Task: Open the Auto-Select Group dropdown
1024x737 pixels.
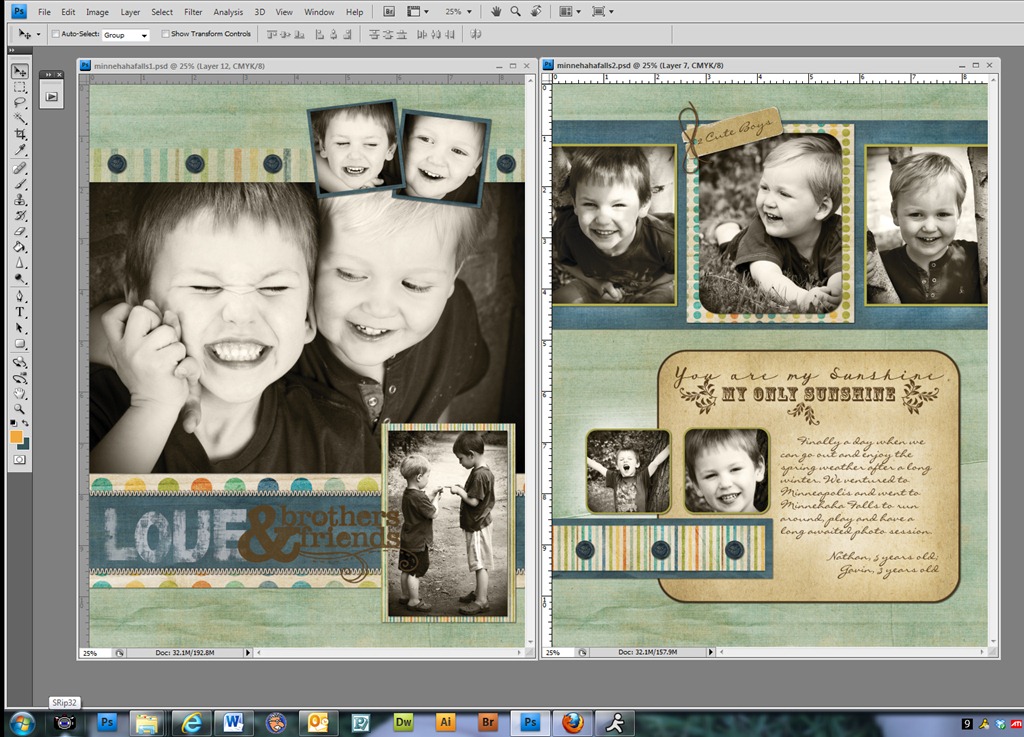Action: tap(125, 35)
